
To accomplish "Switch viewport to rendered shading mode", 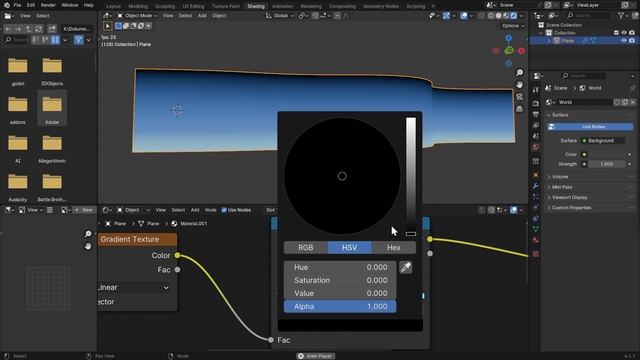I will 513,16.
